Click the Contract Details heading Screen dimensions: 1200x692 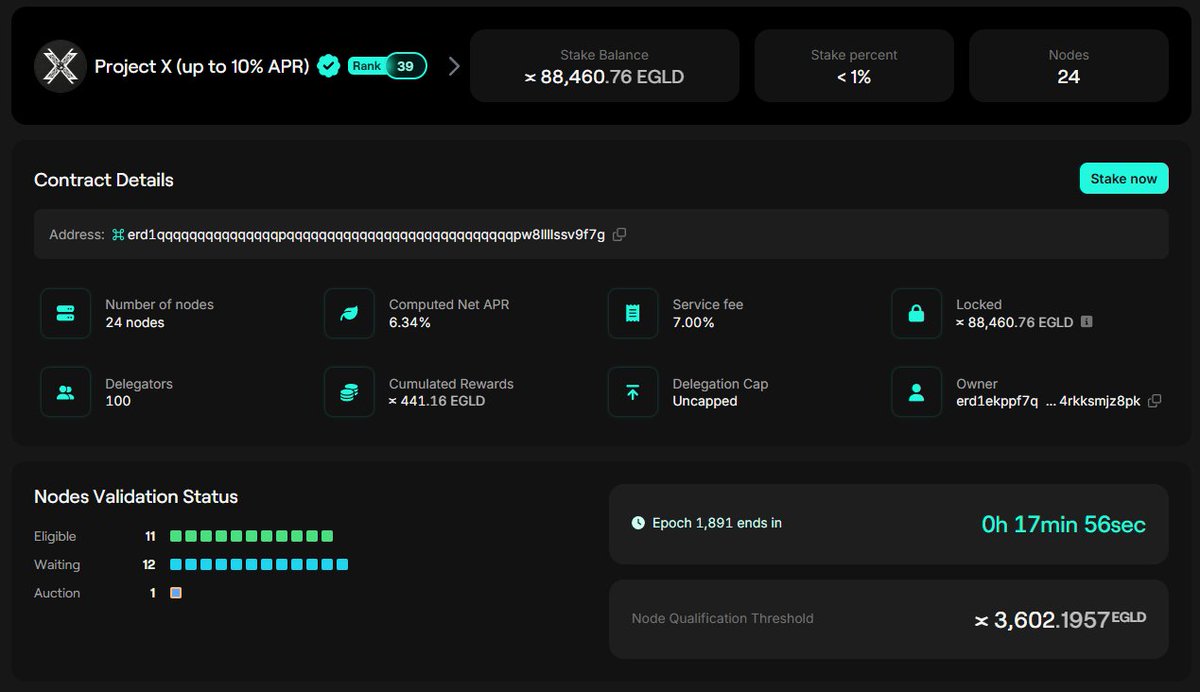click(104, 180)
